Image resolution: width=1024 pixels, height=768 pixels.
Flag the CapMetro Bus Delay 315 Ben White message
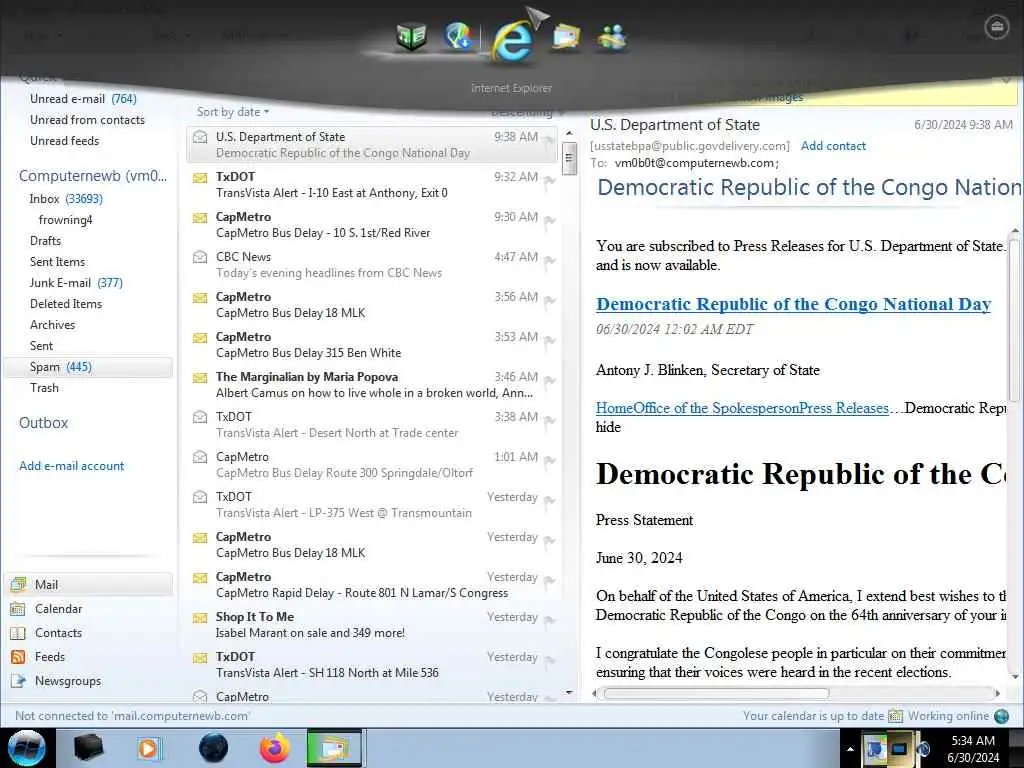[x=550, y=341]
